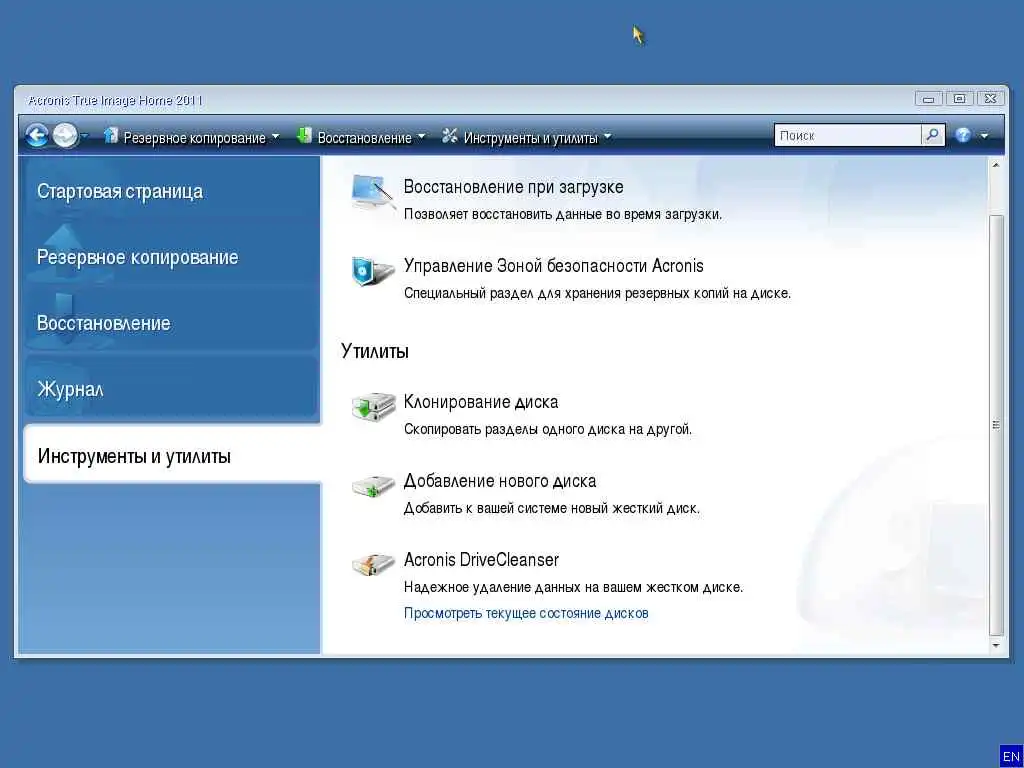Open Восстановление toolbar menu
The width and height of the screenshot is (1024, 768).
364,138
